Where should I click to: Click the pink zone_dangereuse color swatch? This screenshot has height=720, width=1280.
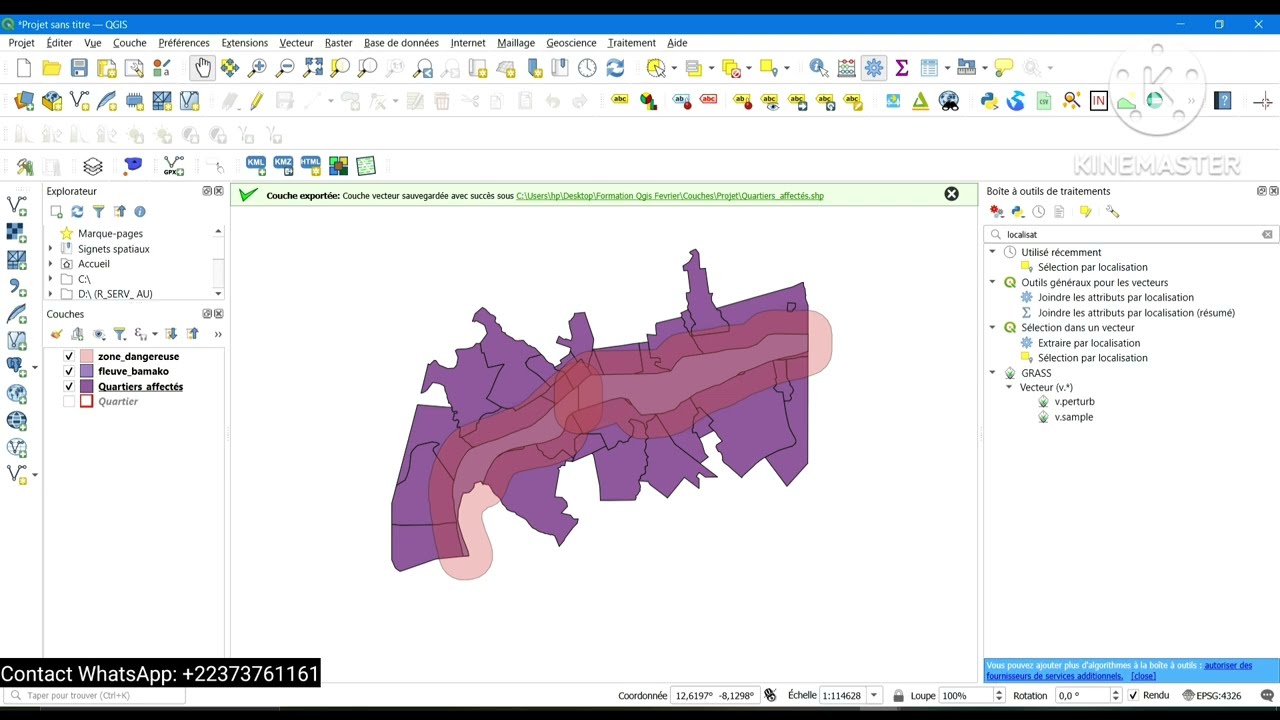(87, 356)
